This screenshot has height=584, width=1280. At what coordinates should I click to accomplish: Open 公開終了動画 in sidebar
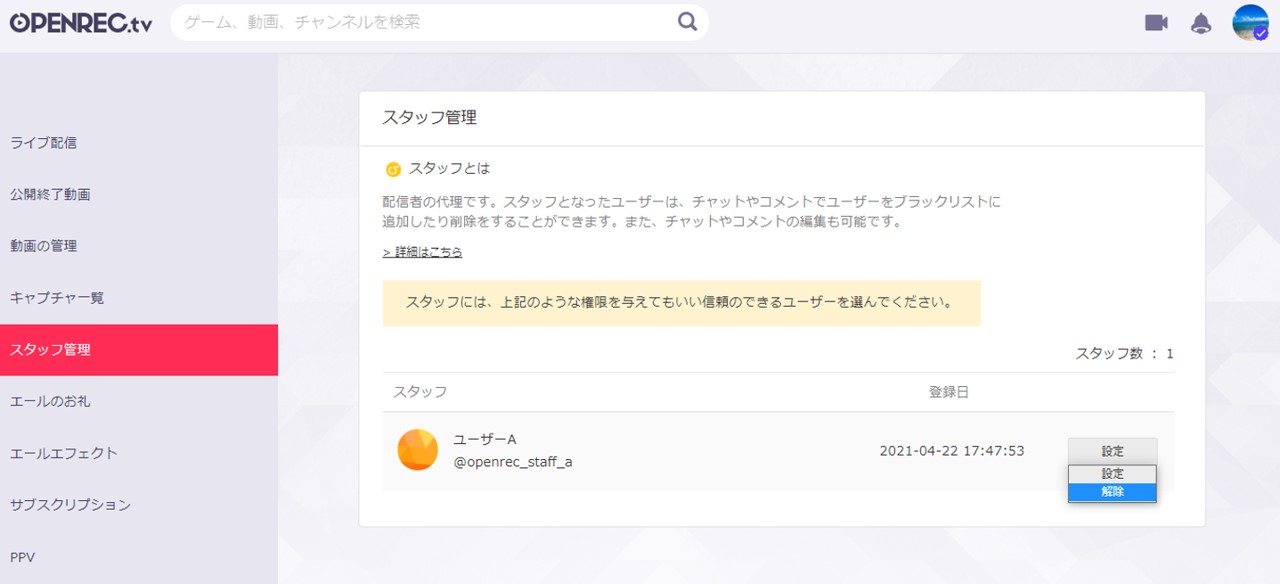(x=50, y=195)
